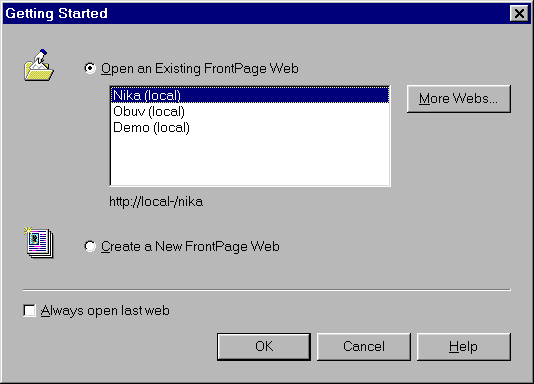
Task: Click the empty area inside the web list box
Action: tap(250, 160)
